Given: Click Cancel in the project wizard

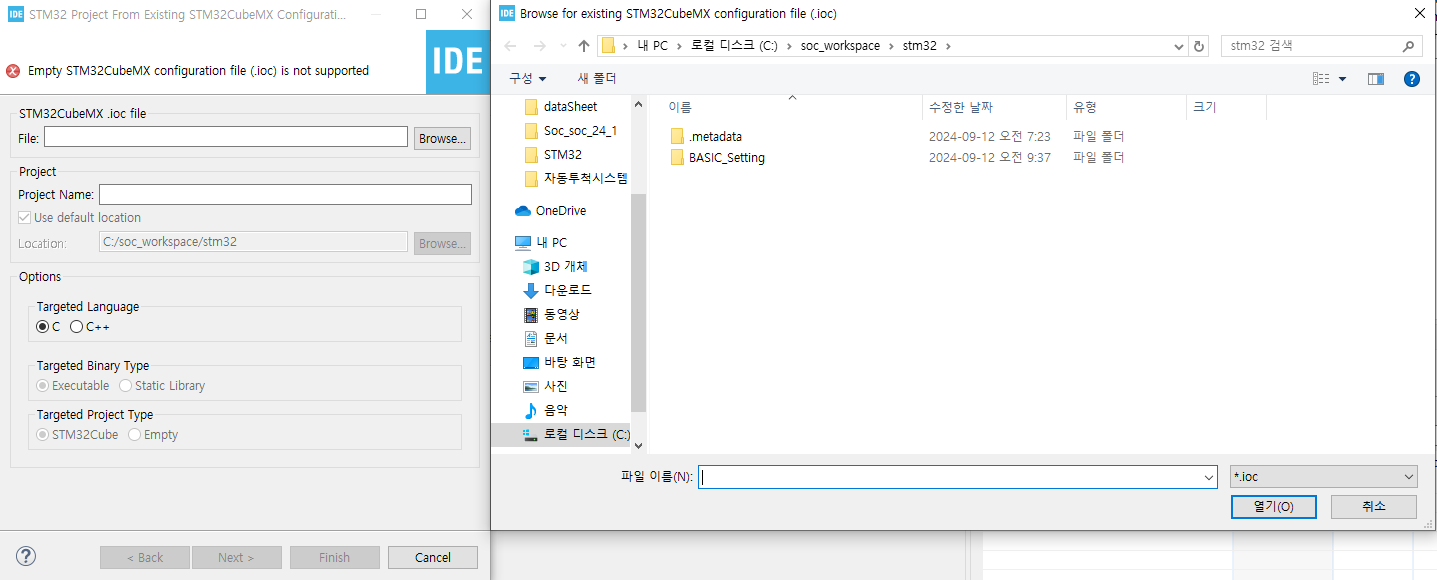Looking at the screenshot, I should (433, 557).
